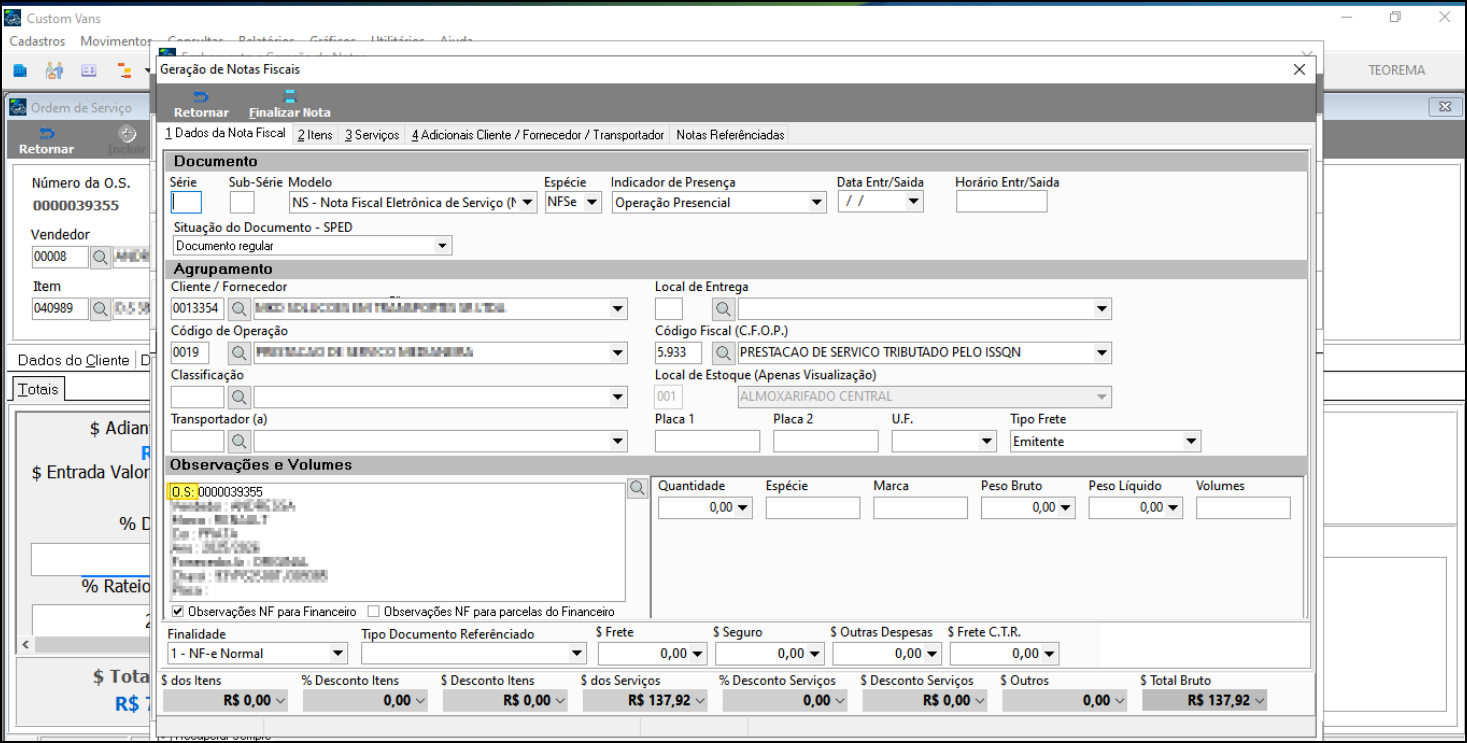Click Retornar in Geração de Notas Fiscais
Screen dimensions: 1467x743
coord(201,104)
